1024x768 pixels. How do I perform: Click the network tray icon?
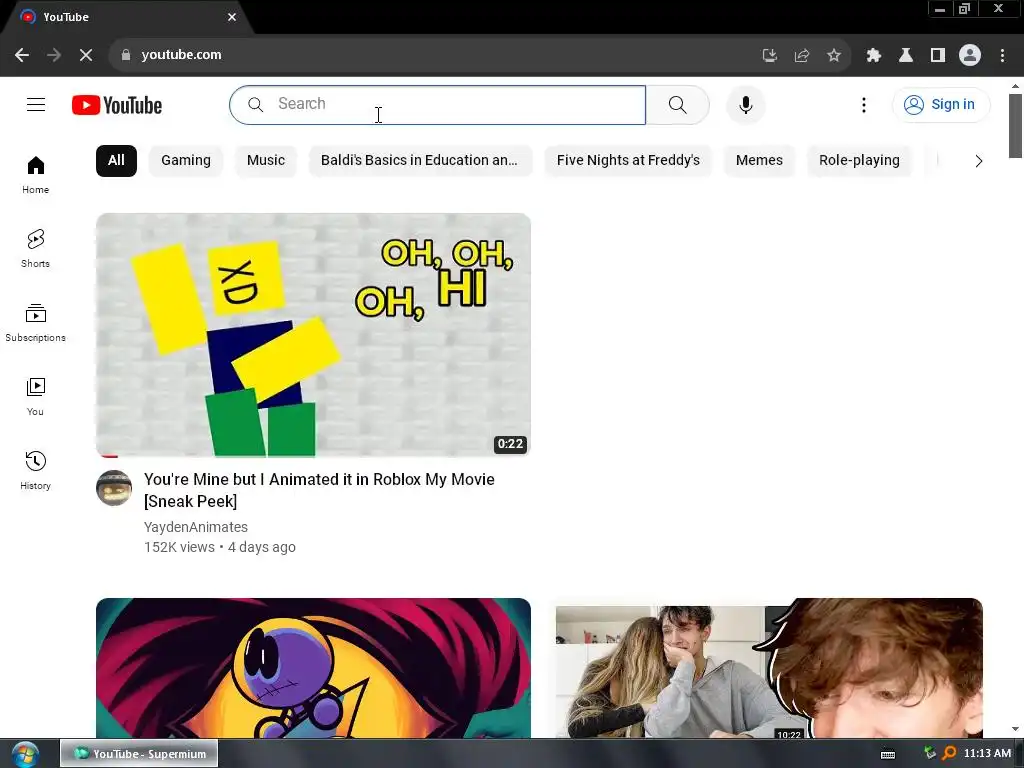click(930, 753)
